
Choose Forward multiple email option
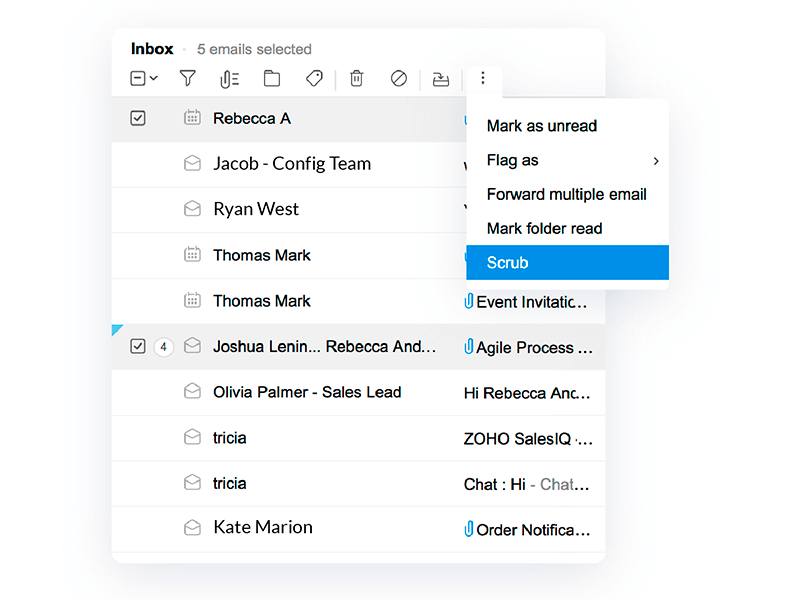pyautogui.click(x=566, y=194)
